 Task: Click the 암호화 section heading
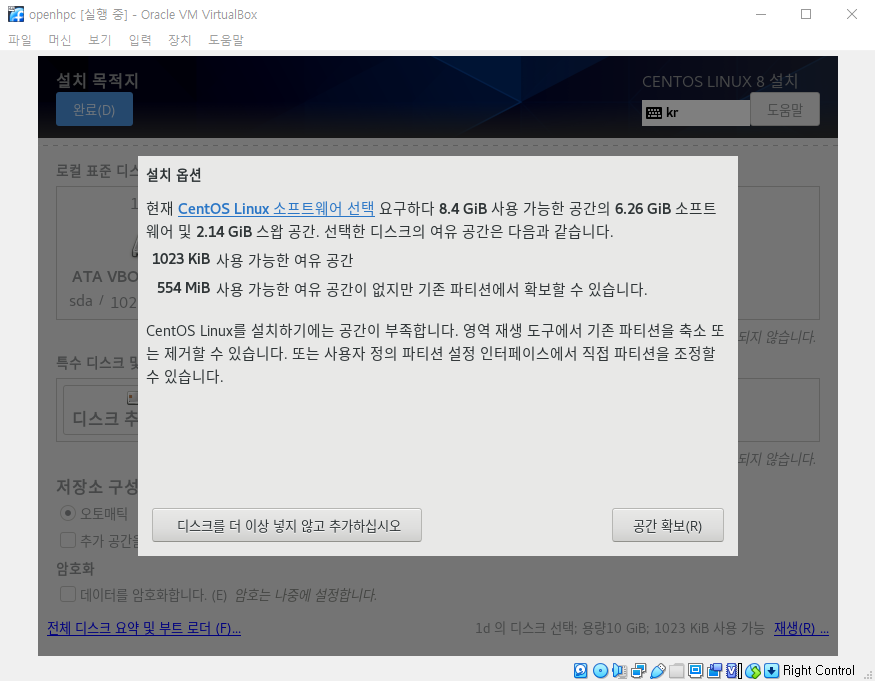(75, 569)
